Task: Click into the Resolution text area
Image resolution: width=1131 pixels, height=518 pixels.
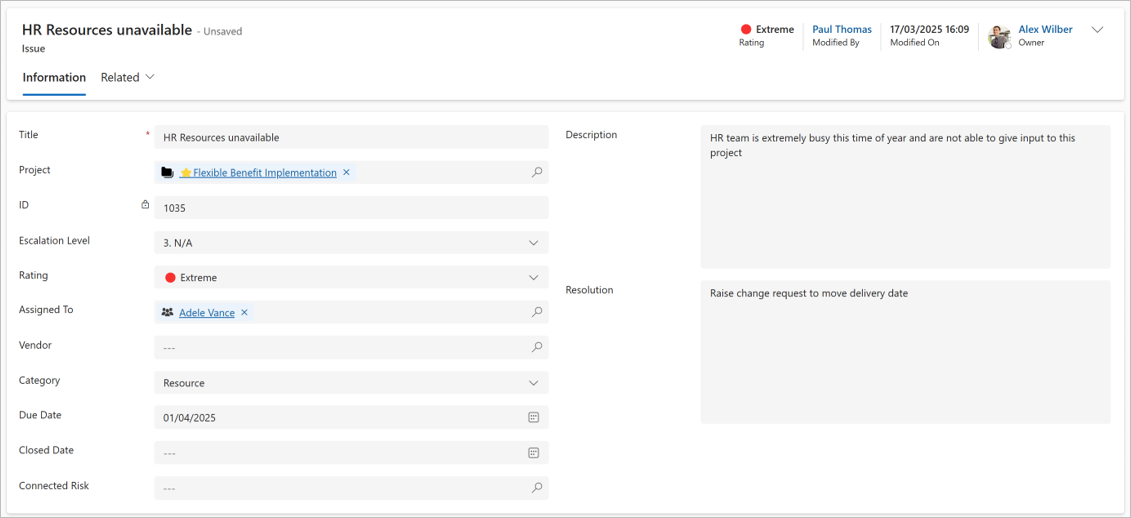Action: pos(905,352)
